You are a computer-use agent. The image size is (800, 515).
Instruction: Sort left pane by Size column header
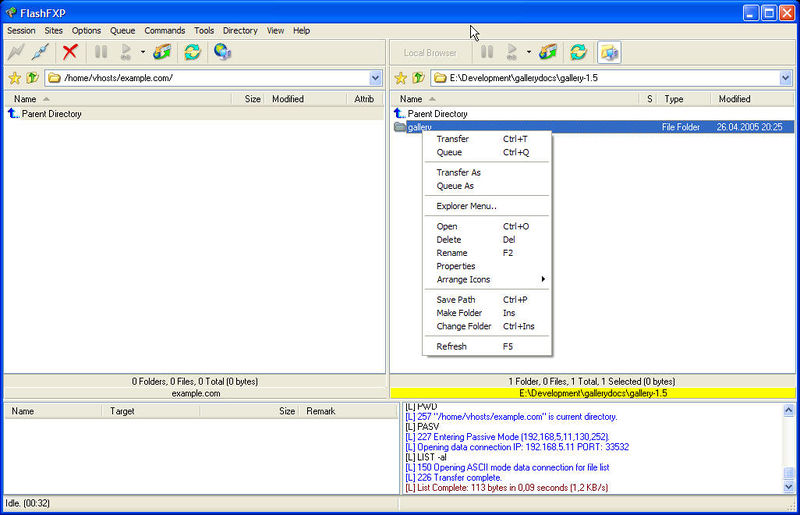click(247, 99)
